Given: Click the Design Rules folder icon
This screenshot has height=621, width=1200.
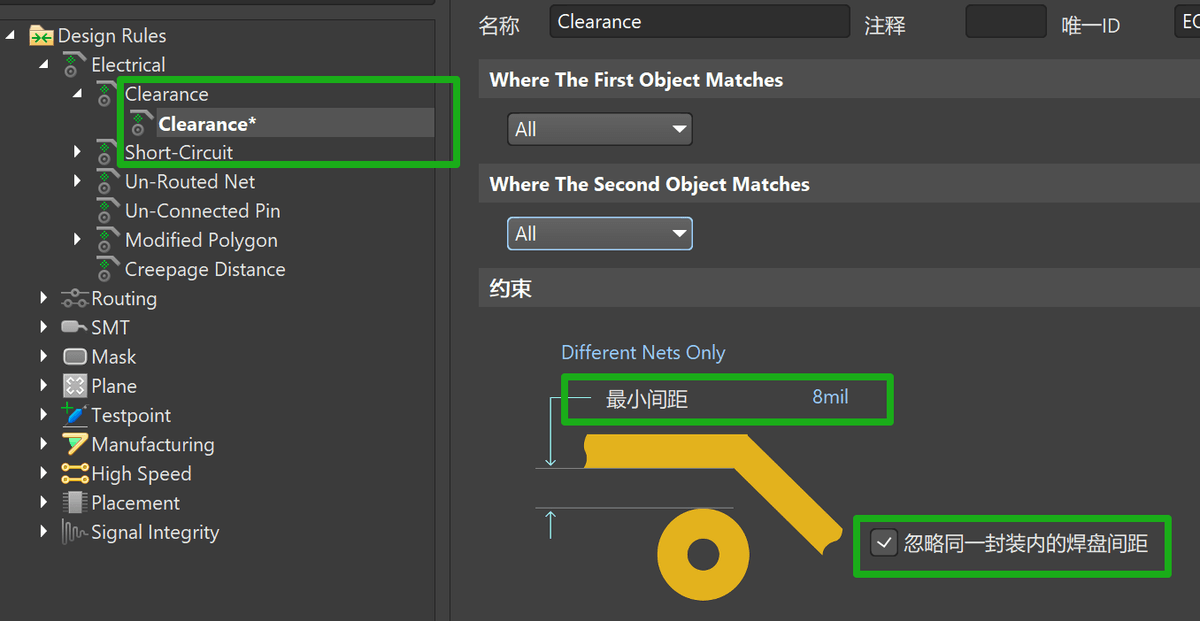Looking at the screenshot, I should tap(42, 36).
